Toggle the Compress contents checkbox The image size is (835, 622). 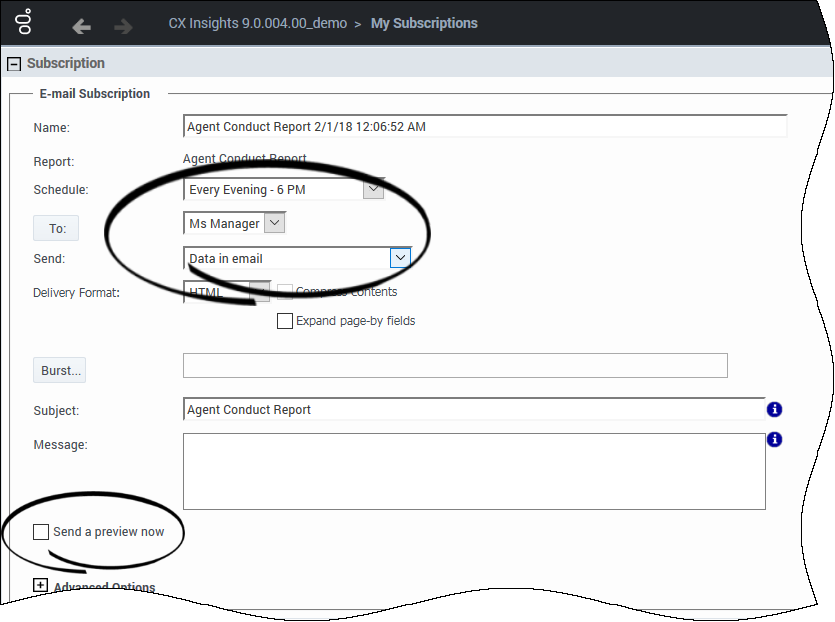[283, 291]
